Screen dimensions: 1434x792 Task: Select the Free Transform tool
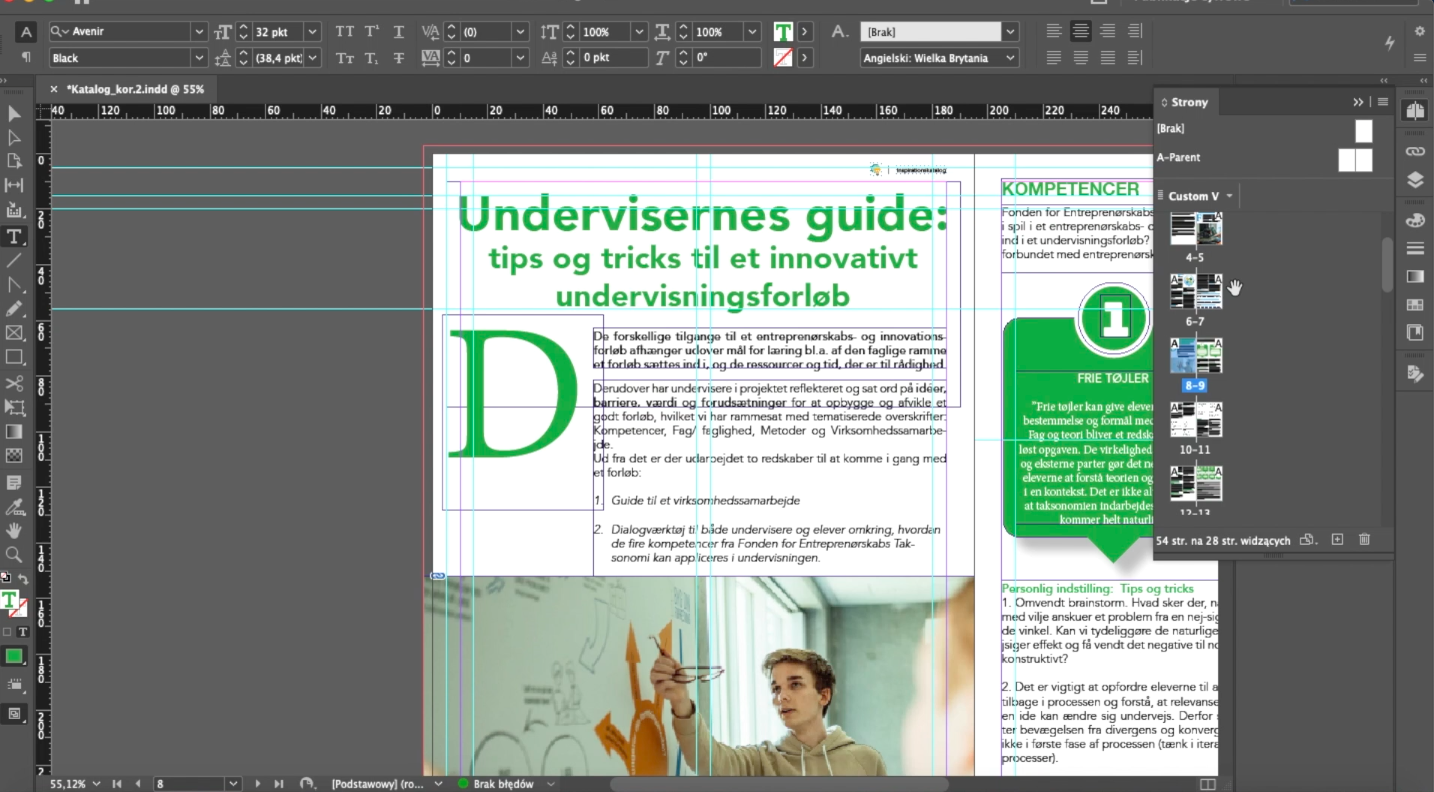(14, 407)
